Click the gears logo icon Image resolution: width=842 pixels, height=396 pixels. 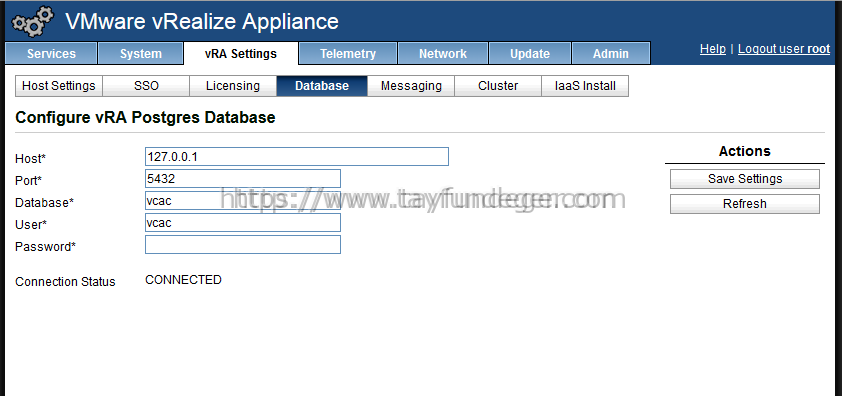point(32,20)
